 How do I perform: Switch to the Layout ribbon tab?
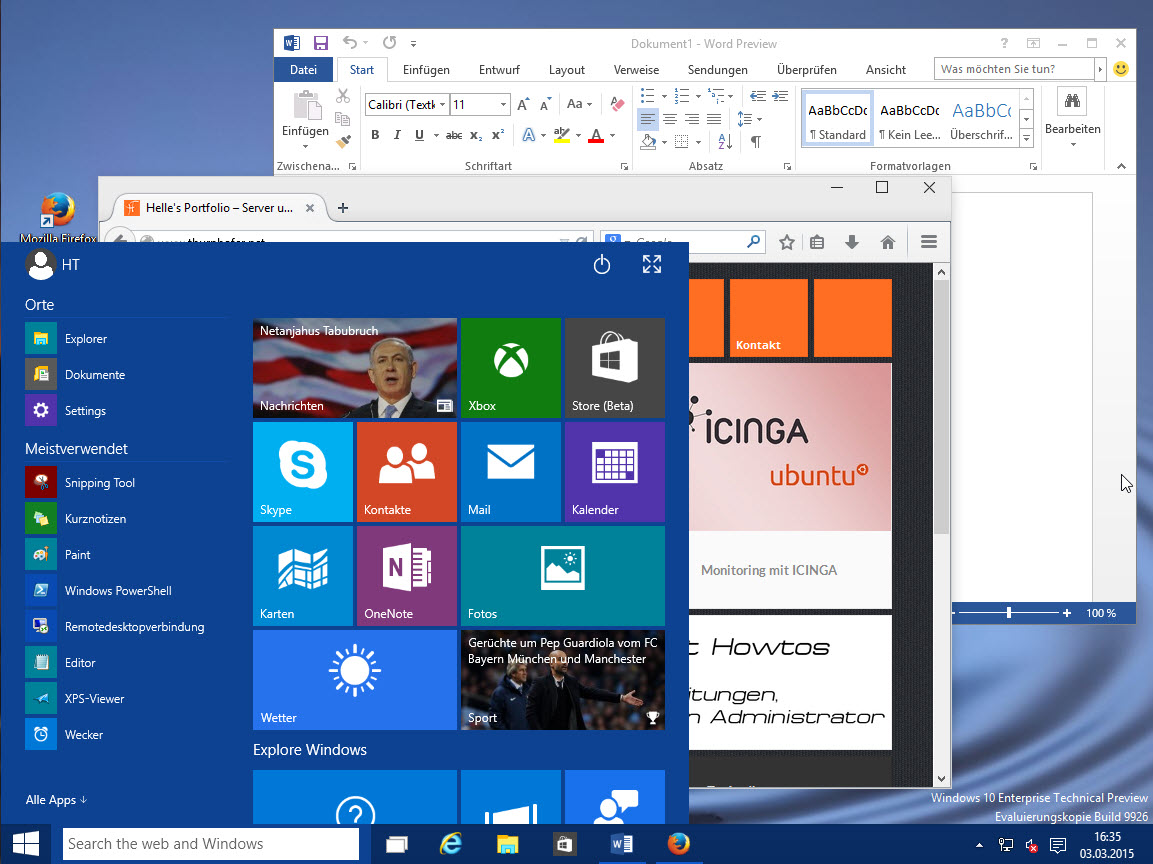(x=567, y=70)
